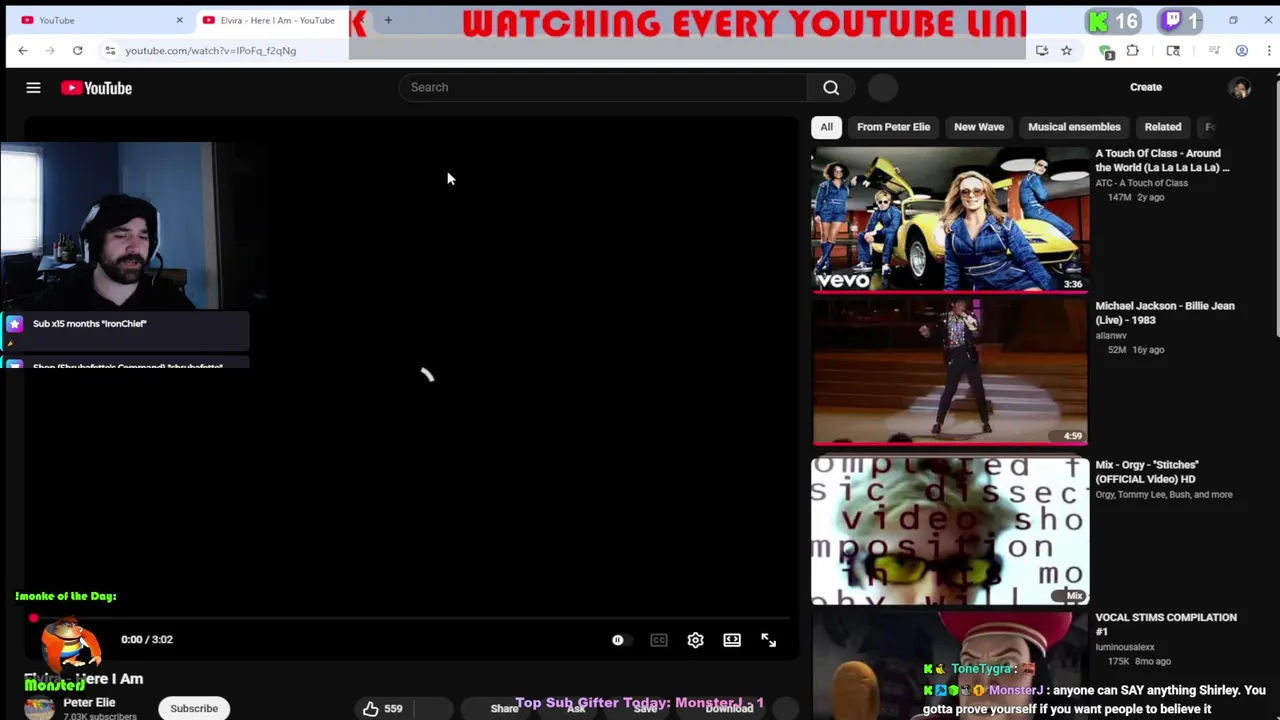Click the voice search microphone circle

pos(883,87)
